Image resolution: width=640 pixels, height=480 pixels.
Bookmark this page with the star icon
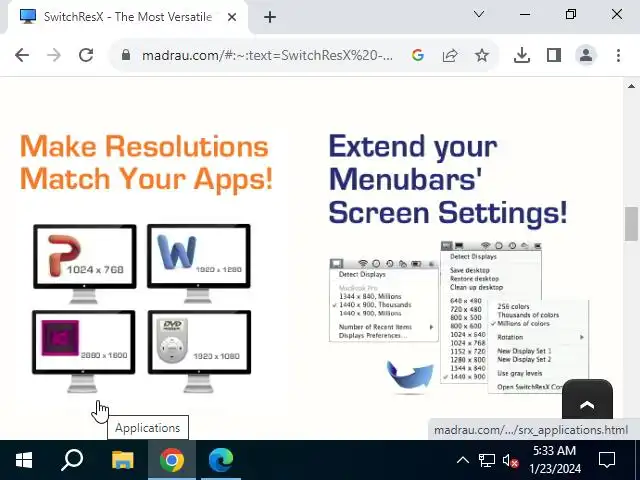(482, 55)
